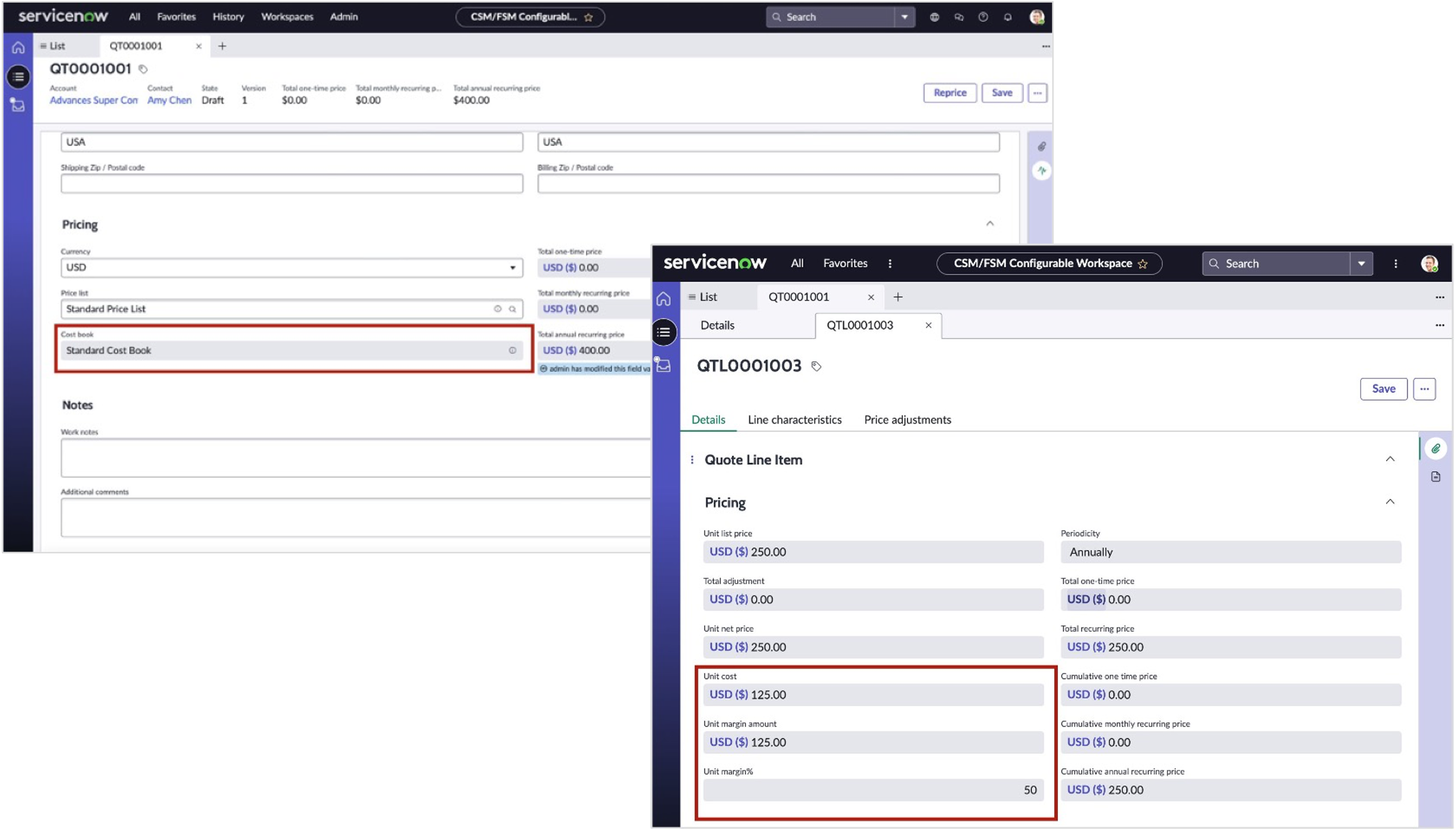Click the Home icon in the back quote window sidebar
The image size is (1456, 829).
(x=18, y=47)
